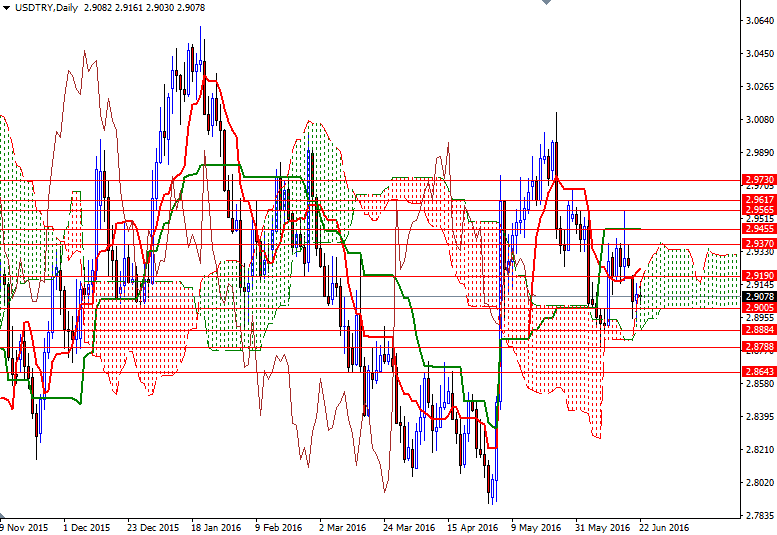Image resolution: width=777 pixels, height=535 pixels.
Task: Click the 2.8020 price scale value
Action: [x=760, y=482]
